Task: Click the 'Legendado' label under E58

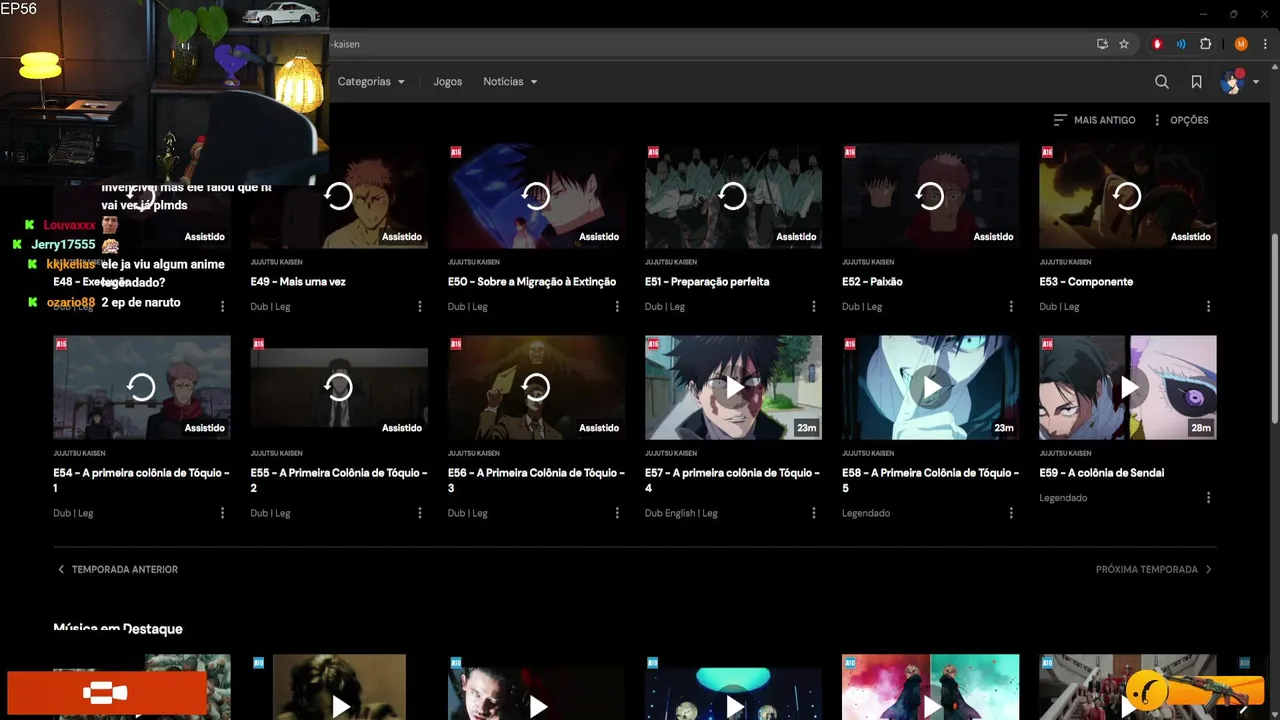Action: (x=866, y=513)
